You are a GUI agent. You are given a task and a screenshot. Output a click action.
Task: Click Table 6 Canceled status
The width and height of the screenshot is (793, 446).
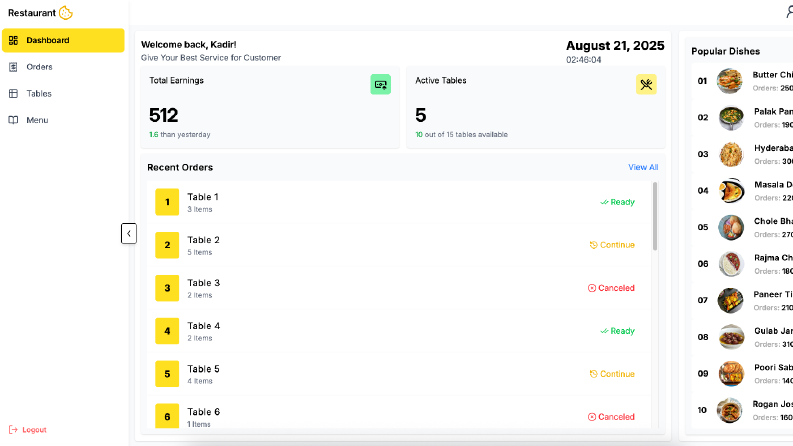[x=611, y=417]
